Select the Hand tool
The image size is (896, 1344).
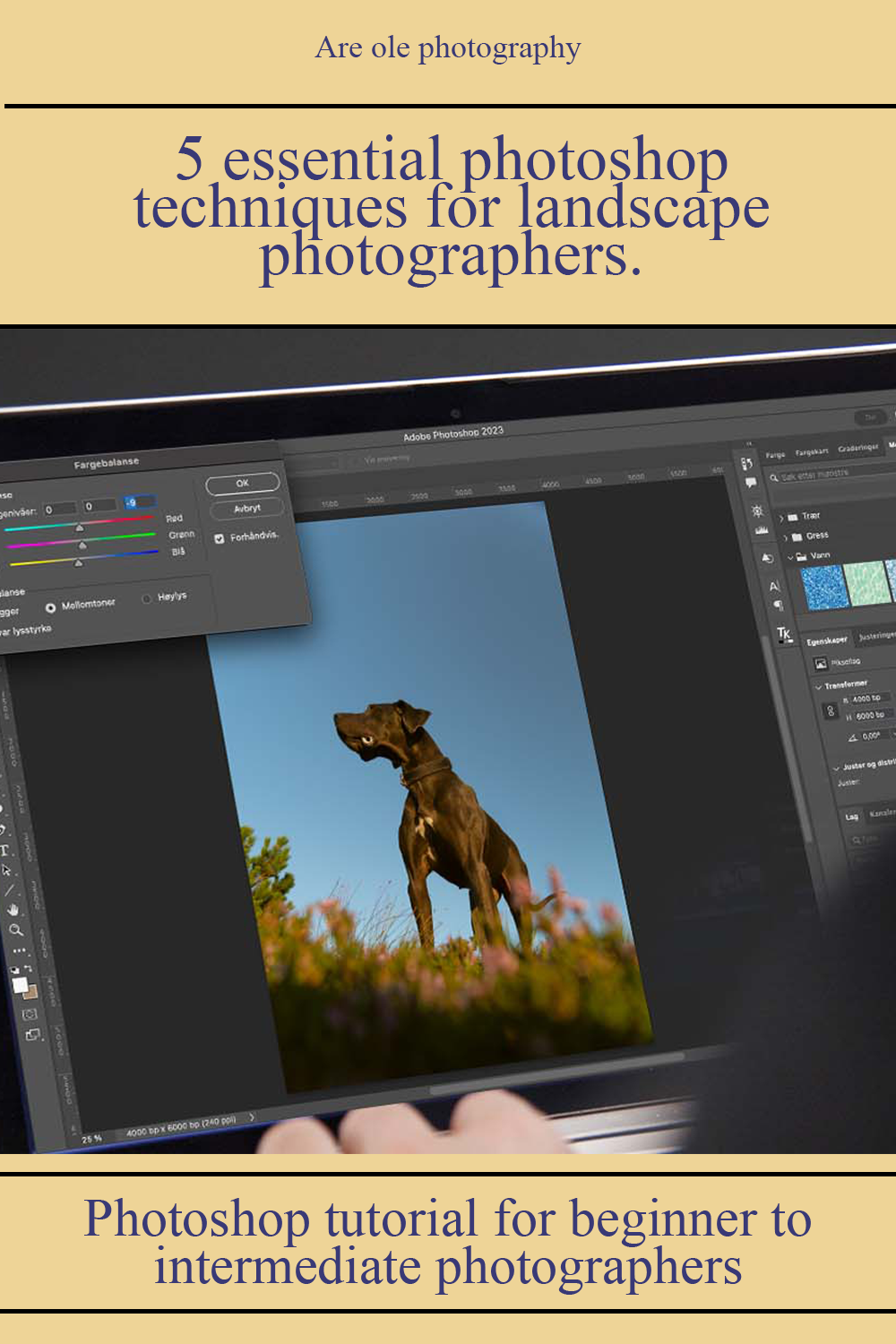13,909
